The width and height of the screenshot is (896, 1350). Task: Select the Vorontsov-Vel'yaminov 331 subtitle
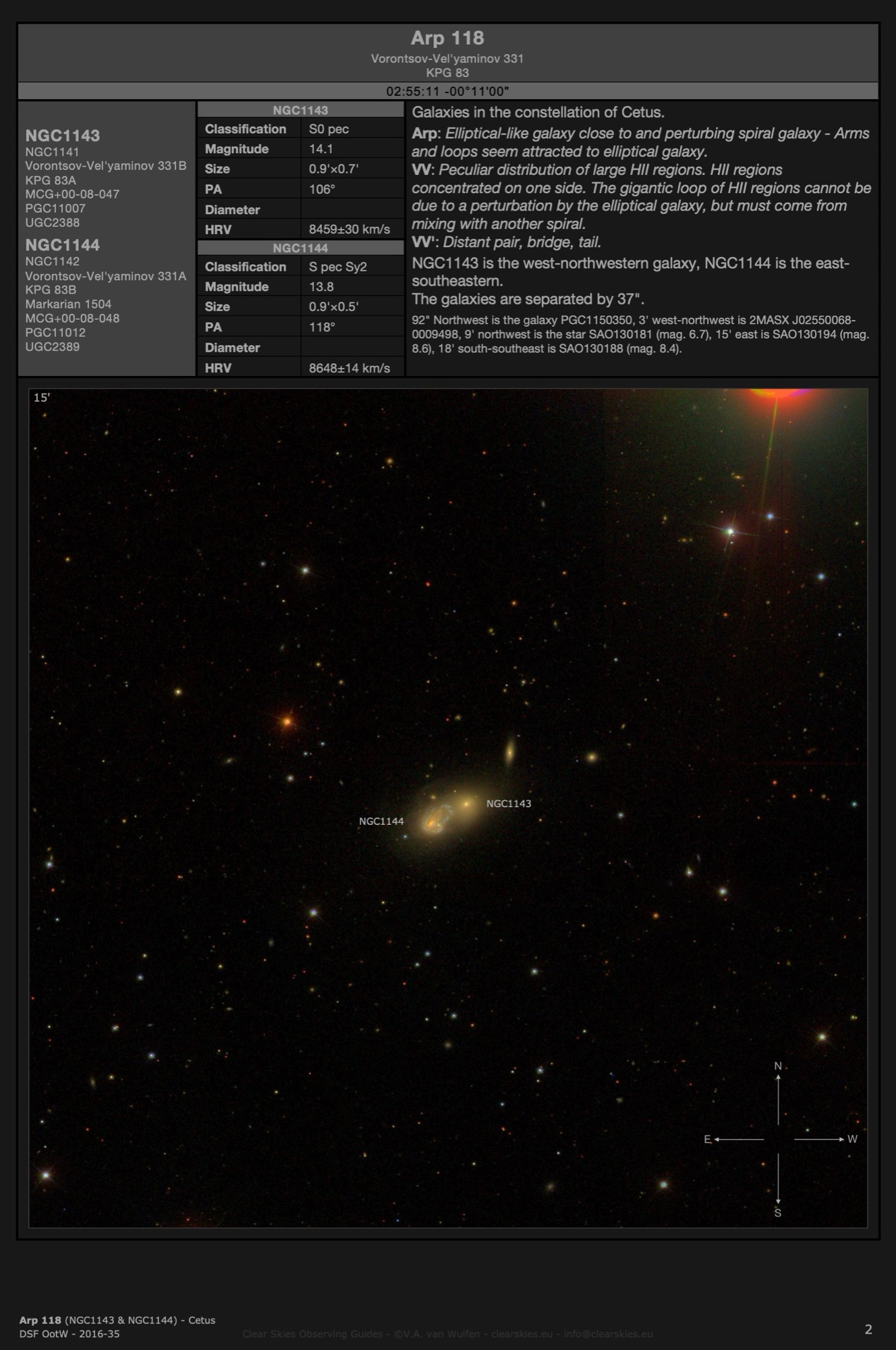[447, 59]
